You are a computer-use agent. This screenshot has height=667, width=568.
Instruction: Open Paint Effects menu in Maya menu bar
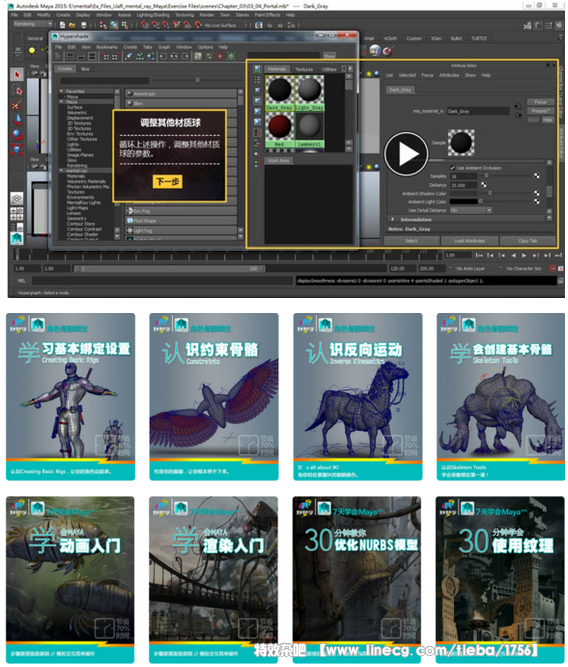pos(267,15)
